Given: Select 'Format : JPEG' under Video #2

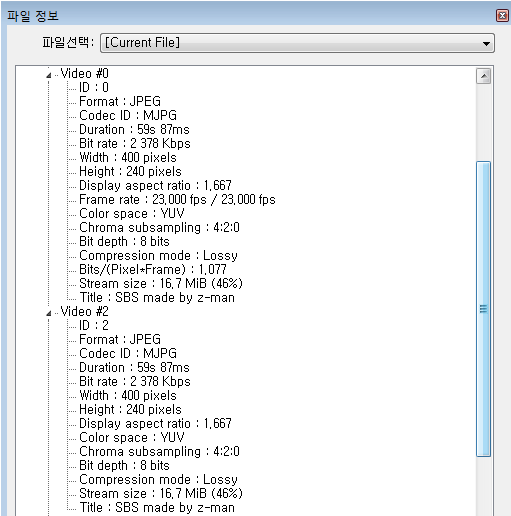Looking at the screenshot, I should coord(120,339).
